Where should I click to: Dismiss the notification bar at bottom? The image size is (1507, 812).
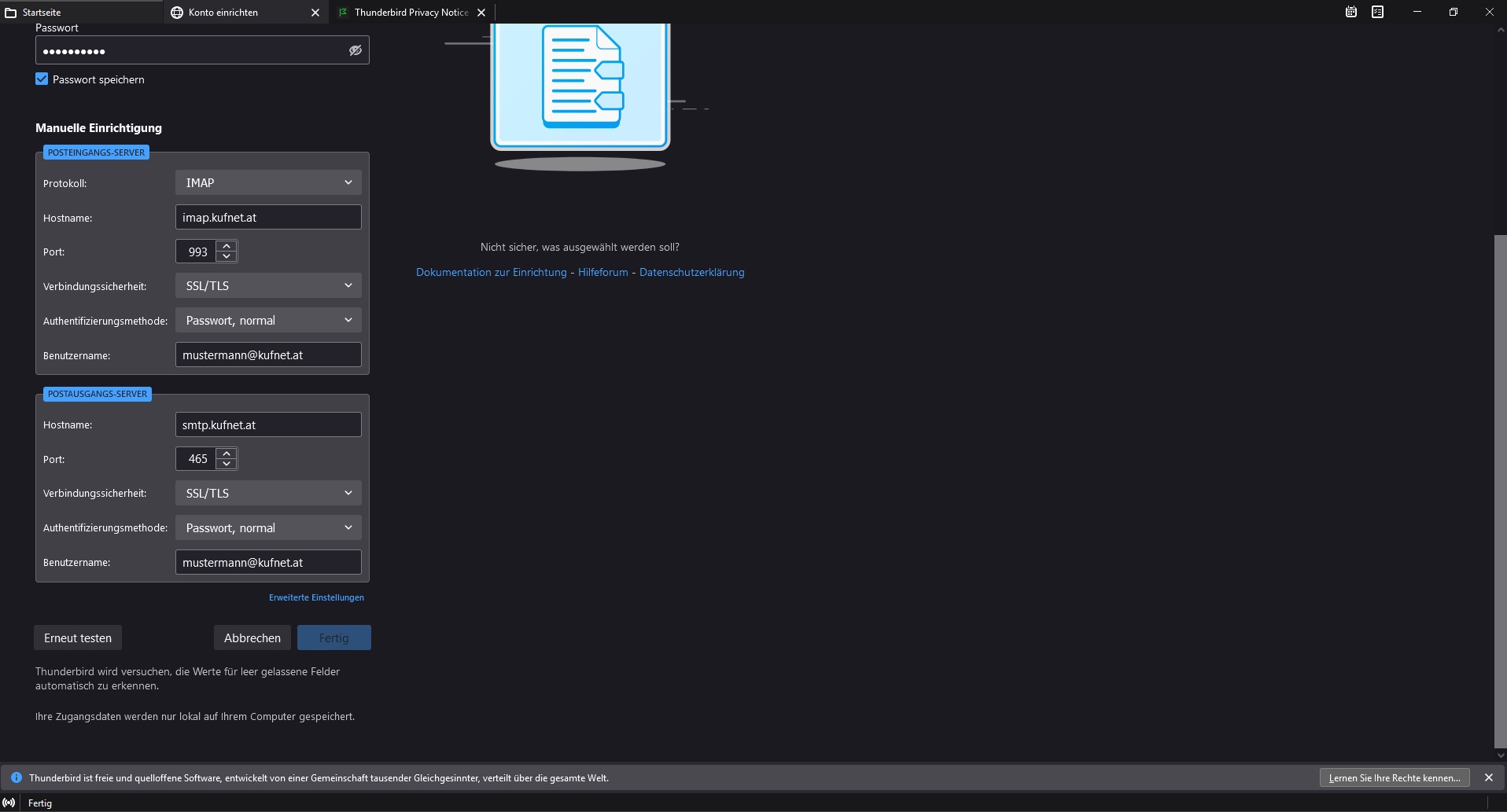1488,777
